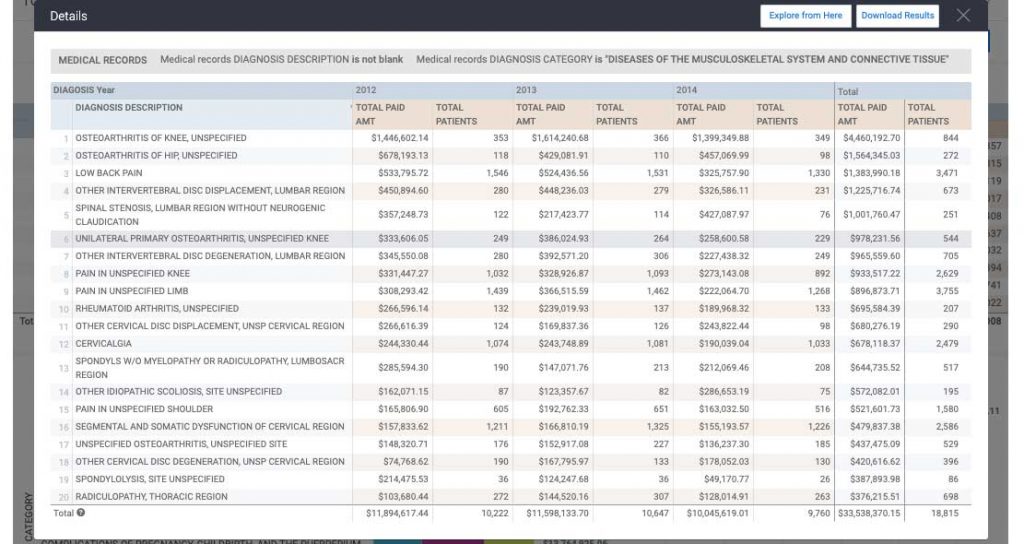Screen dimensions: 1024x544
Task: Click the 2012 TOTAL PAID AMT column header
Action: (380, 114)
